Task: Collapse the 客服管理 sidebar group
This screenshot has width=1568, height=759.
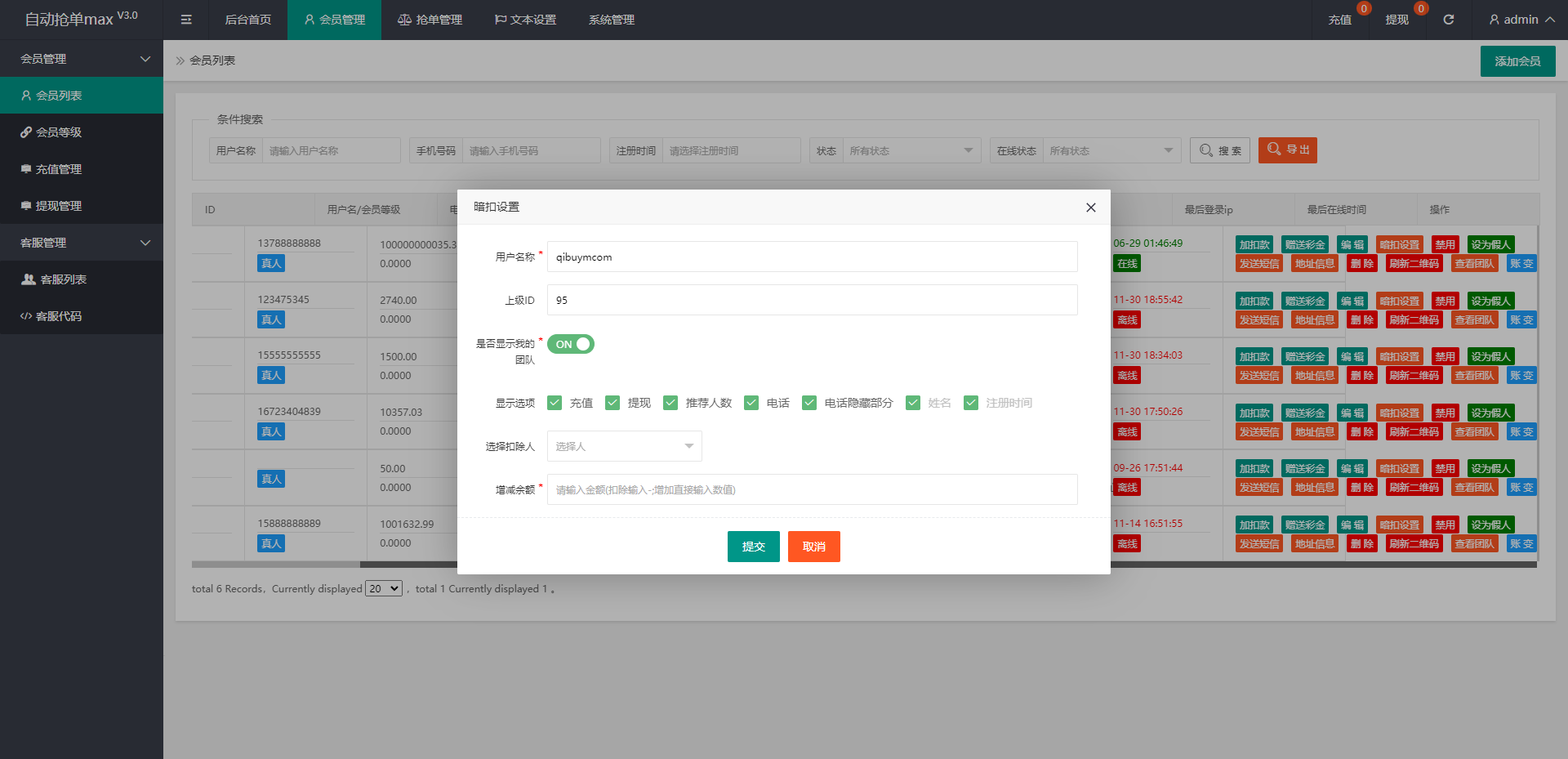Action: coord(82,243)
